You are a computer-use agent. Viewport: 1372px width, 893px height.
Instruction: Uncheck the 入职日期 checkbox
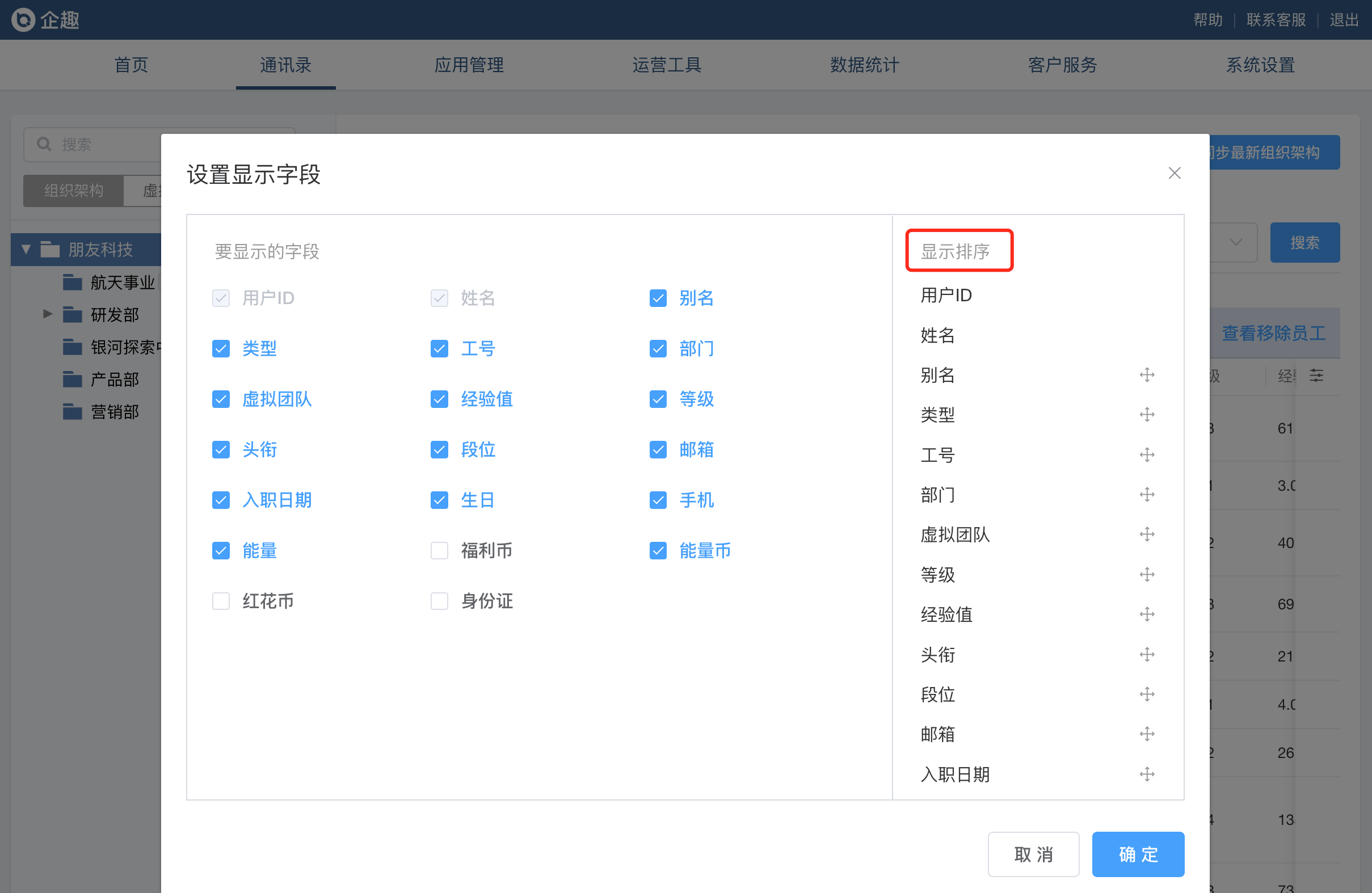(x=221, y=500)
